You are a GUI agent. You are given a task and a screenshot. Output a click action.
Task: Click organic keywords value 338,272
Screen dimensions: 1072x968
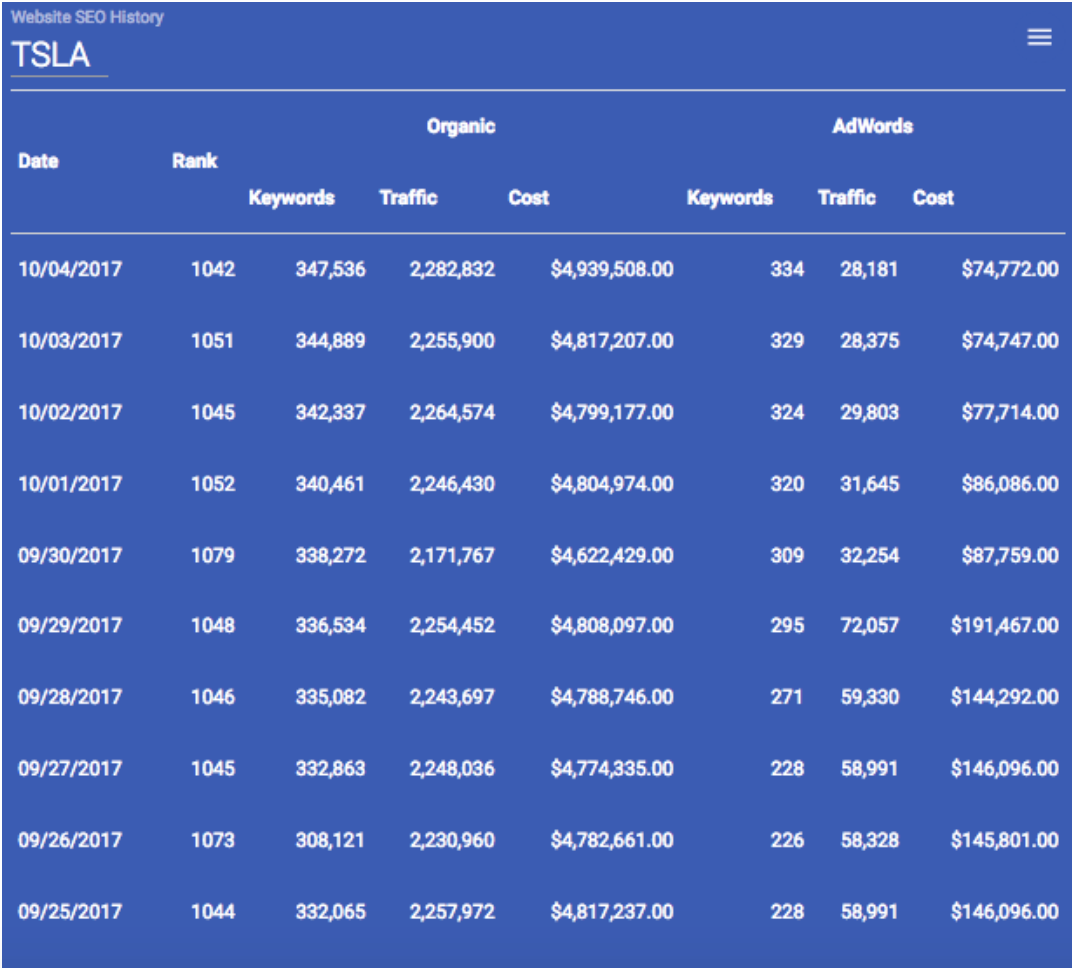(331, 555)
